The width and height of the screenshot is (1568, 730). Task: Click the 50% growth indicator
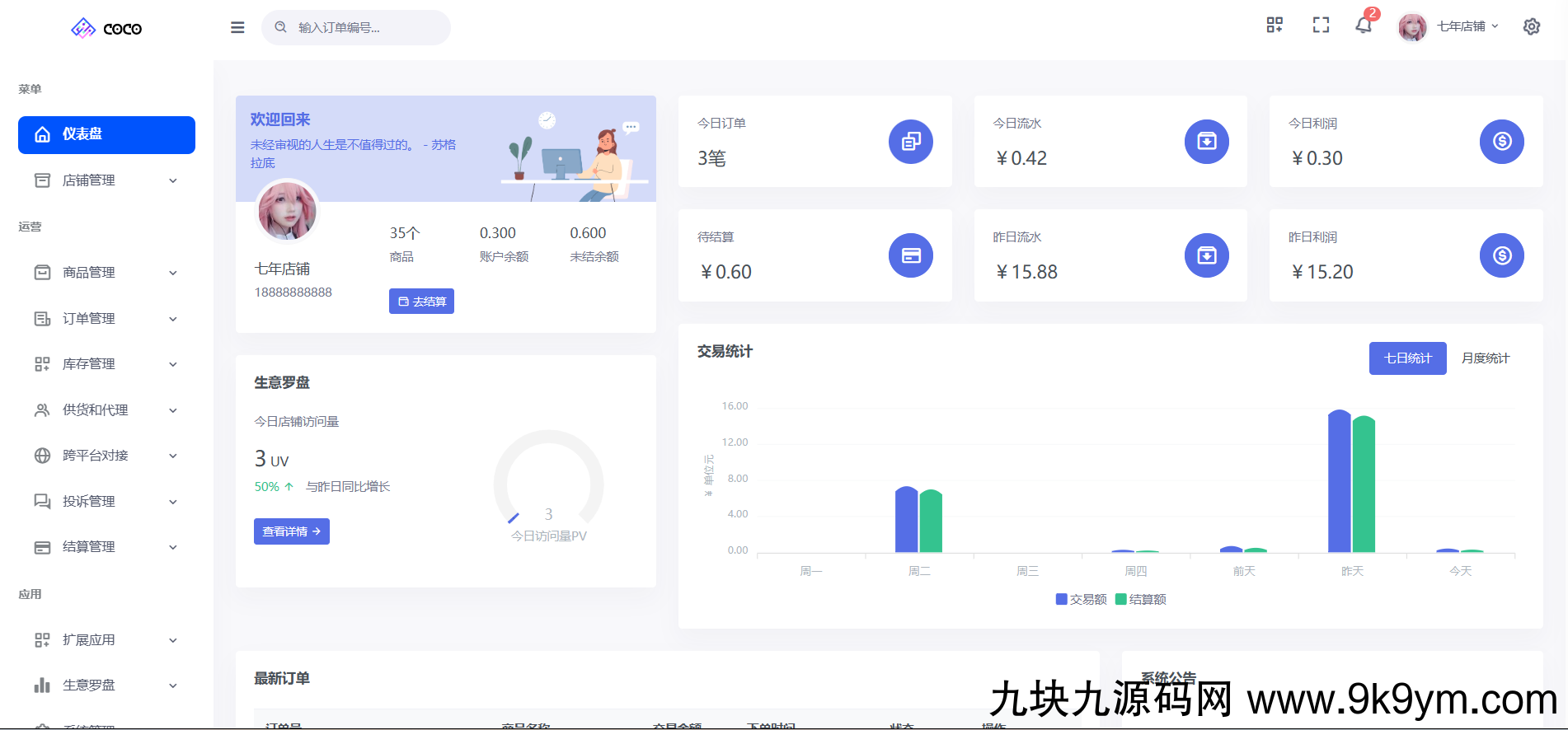[x=275, y=487]
